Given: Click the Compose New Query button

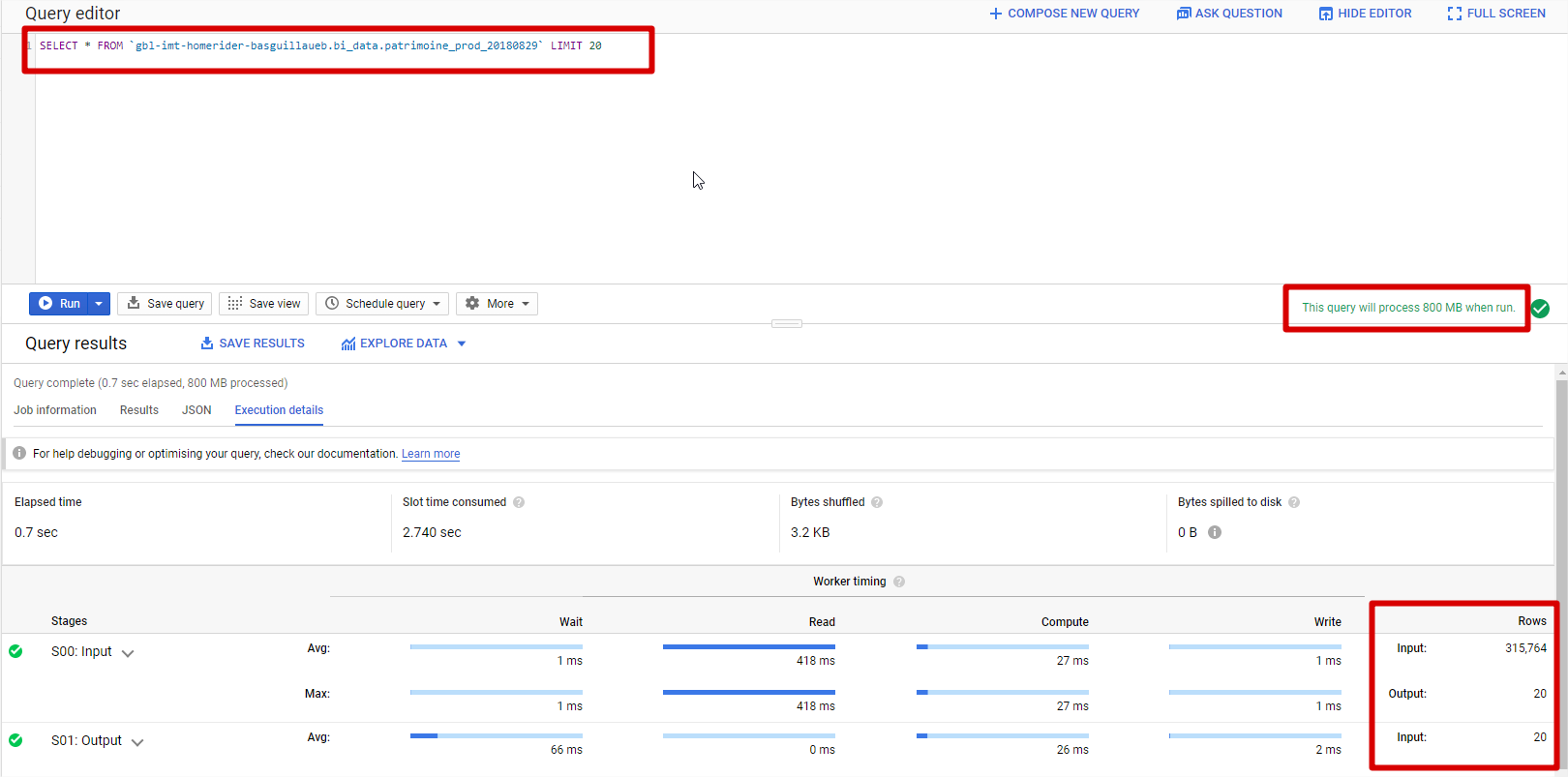Looking at the screenshot, I should (1064, 14).
